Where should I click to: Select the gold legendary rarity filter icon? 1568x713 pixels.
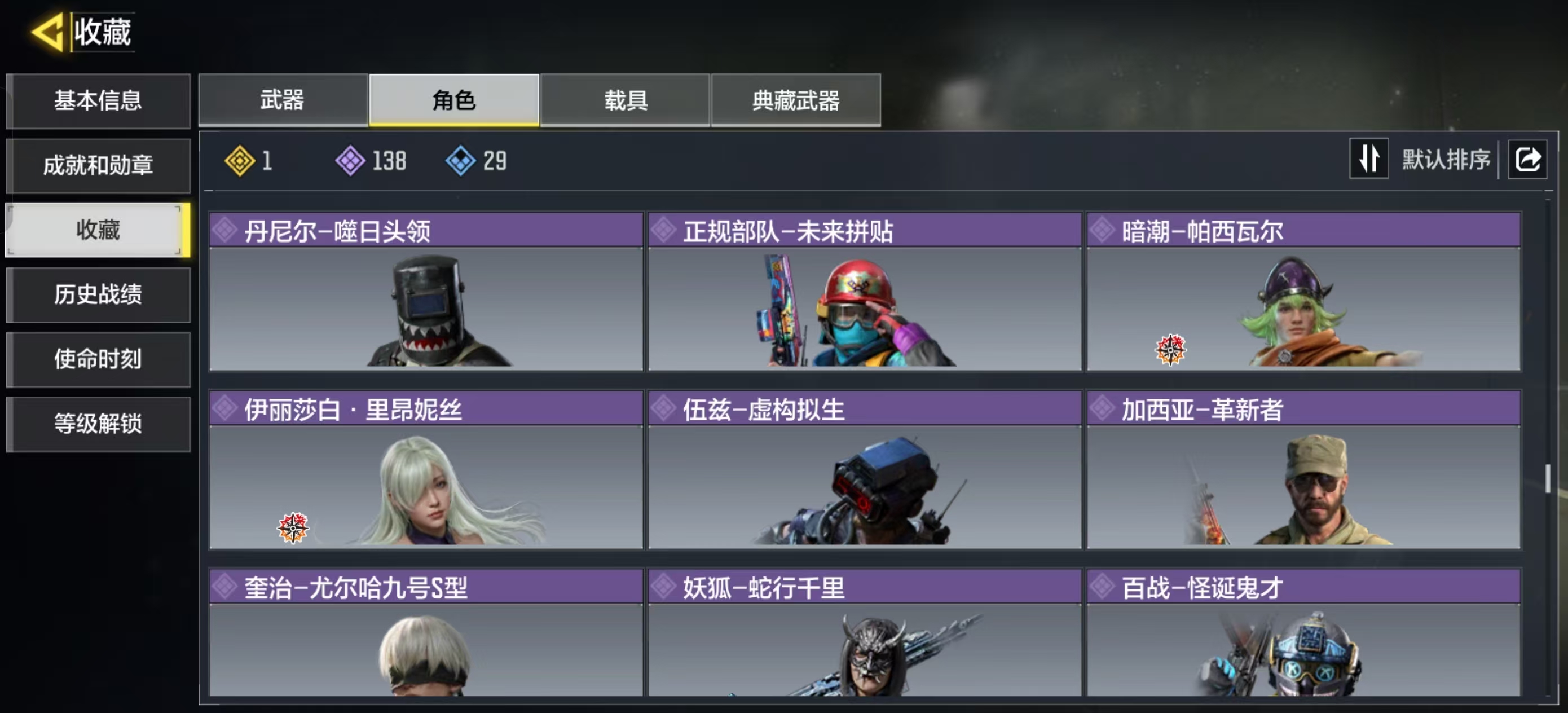tap(240, 161)
